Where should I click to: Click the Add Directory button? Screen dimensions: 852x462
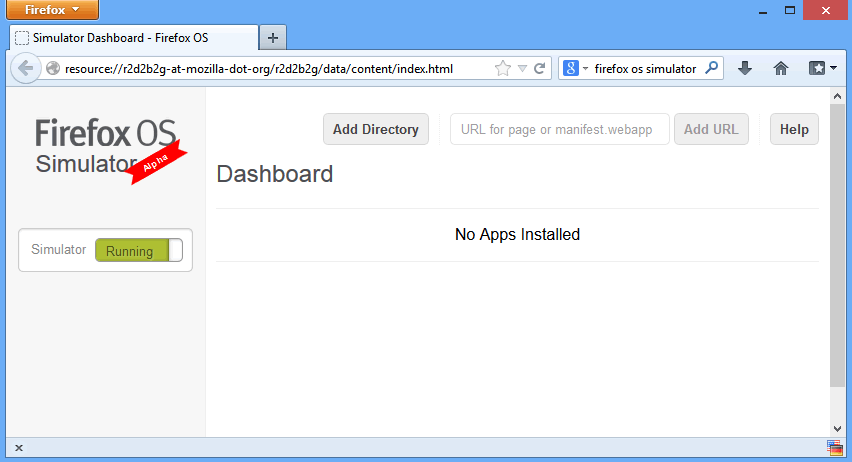pos(375,129)
